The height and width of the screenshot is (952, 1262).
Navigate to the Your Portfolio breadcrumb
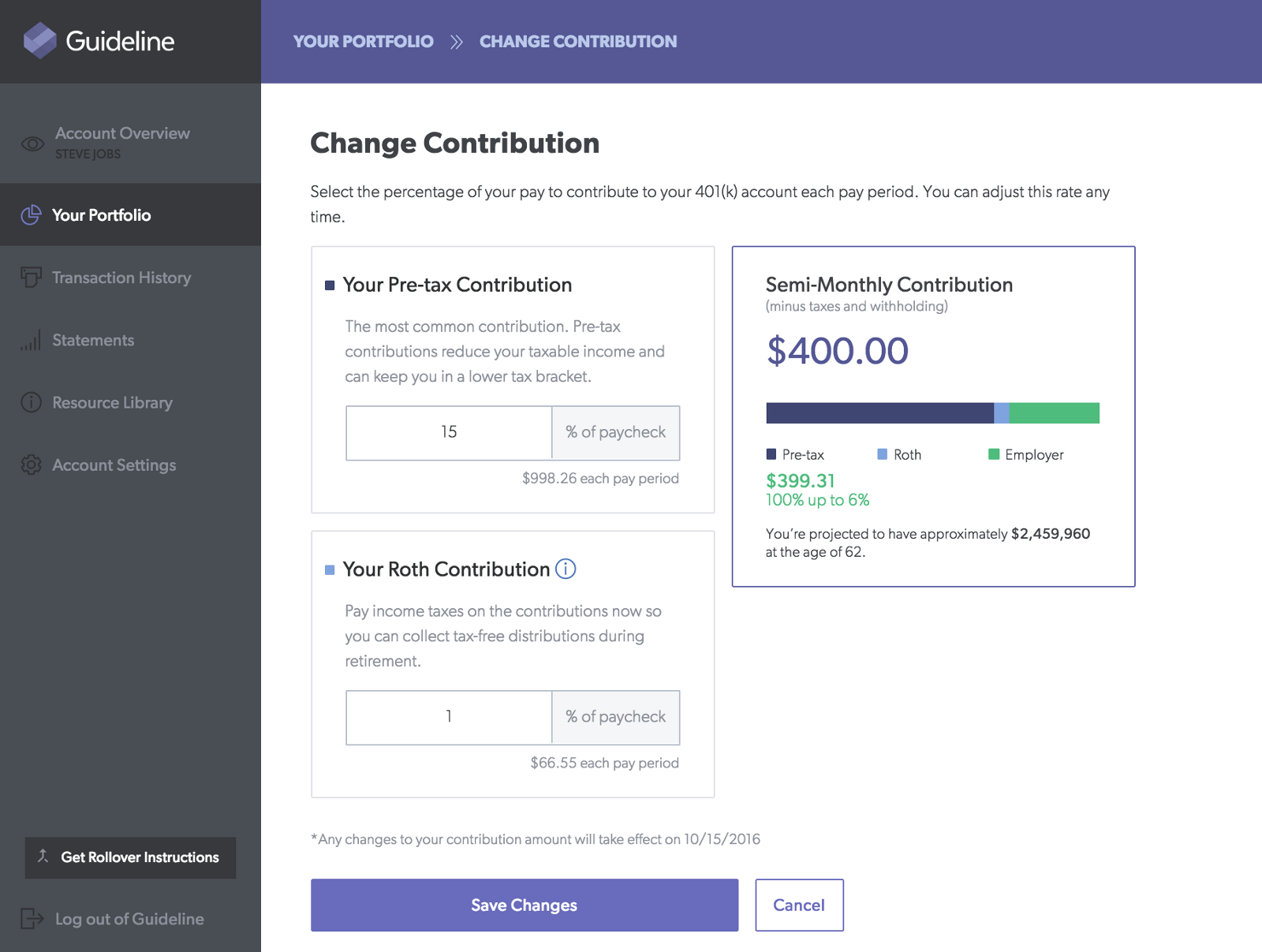click(363, 42)
